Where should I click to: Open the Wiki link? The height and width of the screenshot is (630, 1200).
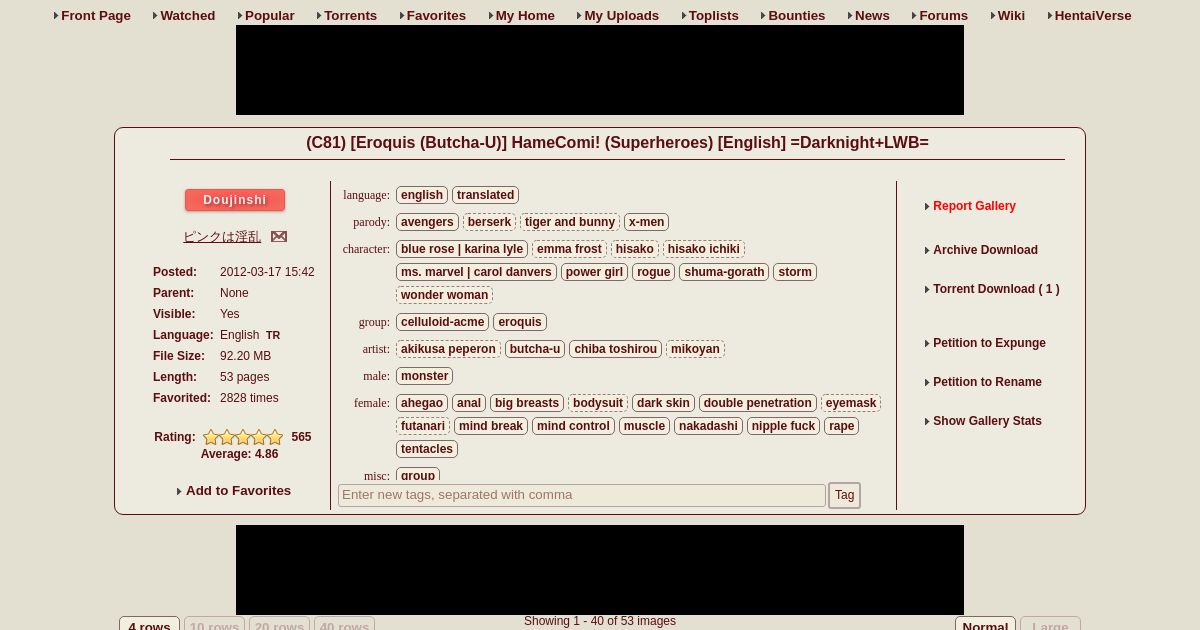[1011, 15]
